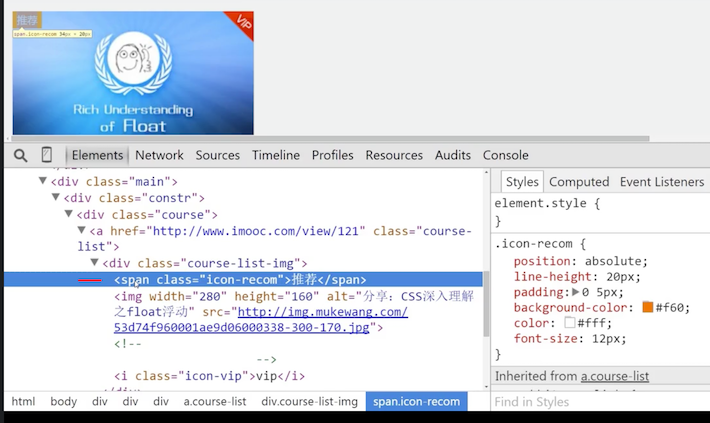Click the #f60 background-color swatch
The width and height of the screenshot is (710, 423).
click(647, 307)
